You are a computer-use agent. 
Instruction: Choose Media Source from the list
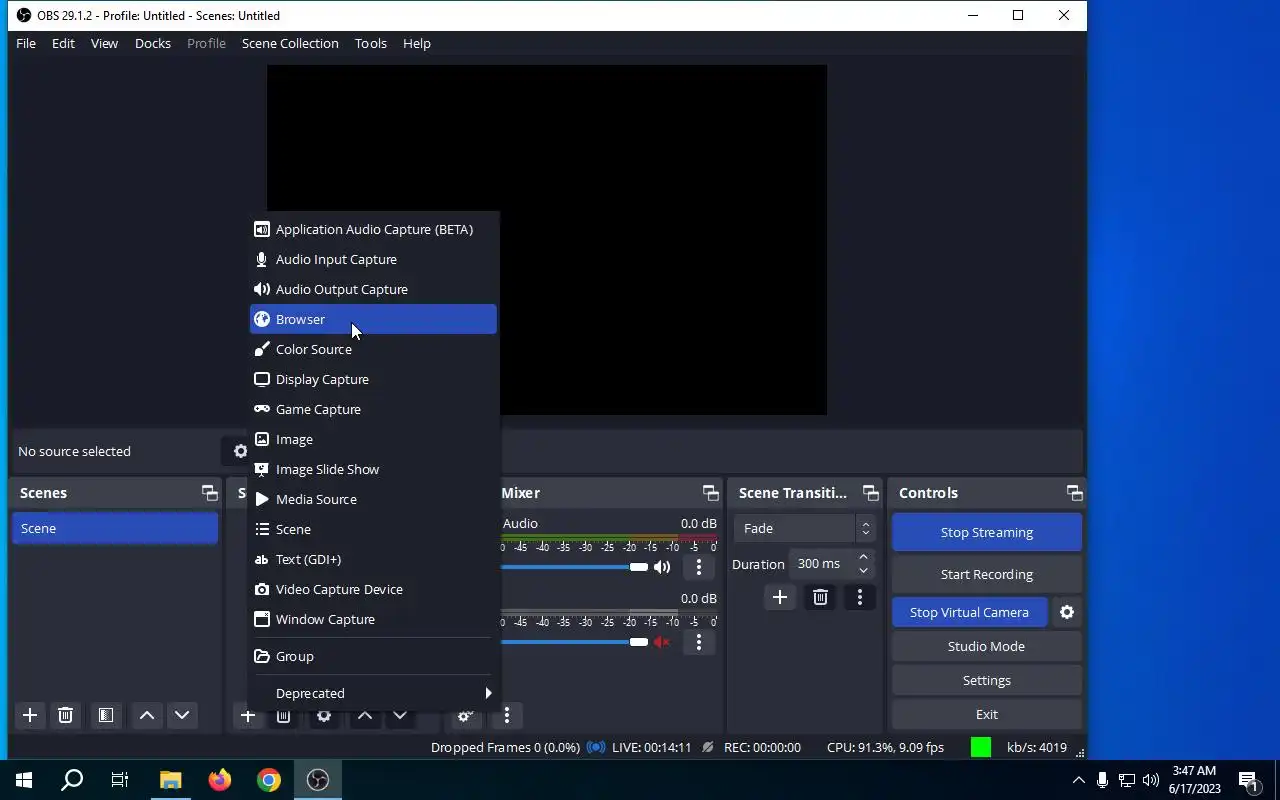373,499
